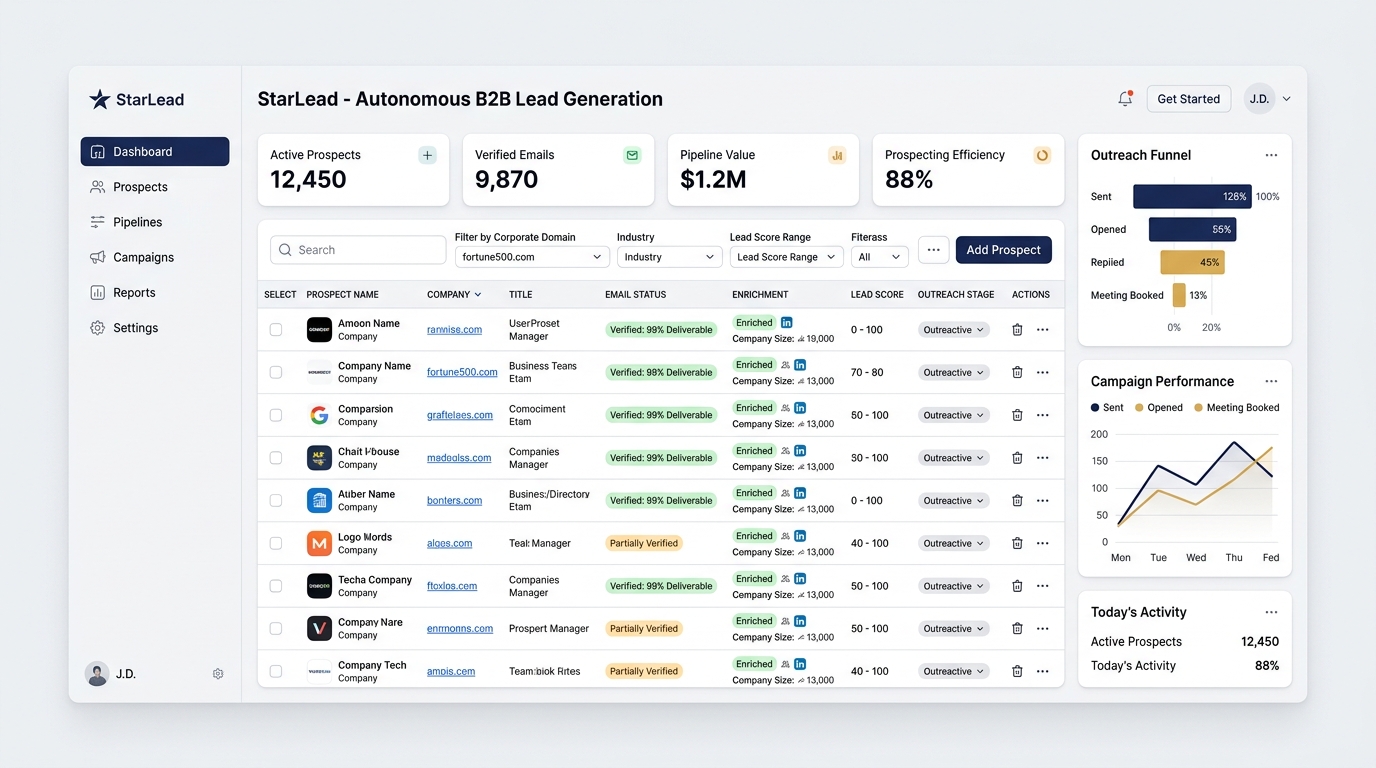Click the mail icon on Verified Emails card
The width and height of the screenshot is (1376, 768).
click(632, 155)
